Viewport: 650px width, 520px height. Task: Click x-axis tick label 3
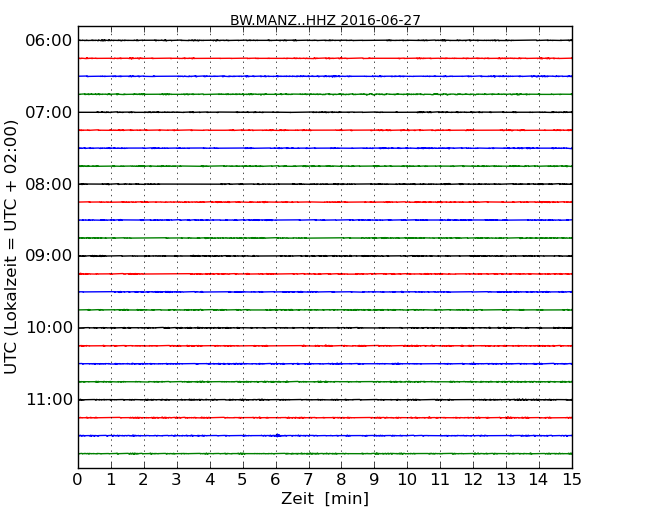click(177, 480)
